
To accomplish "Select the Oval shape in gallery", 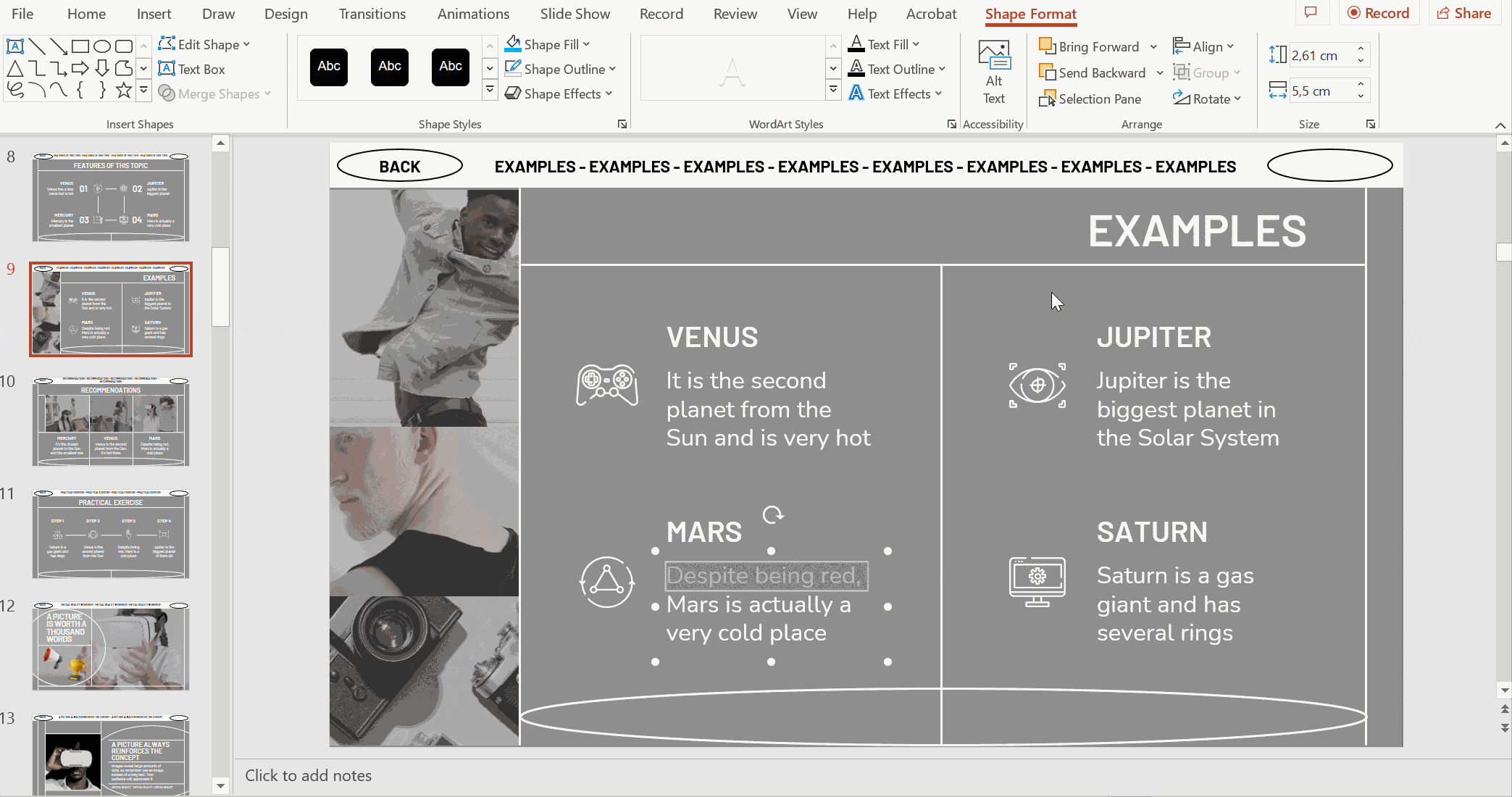I will [x=102, y=46].
